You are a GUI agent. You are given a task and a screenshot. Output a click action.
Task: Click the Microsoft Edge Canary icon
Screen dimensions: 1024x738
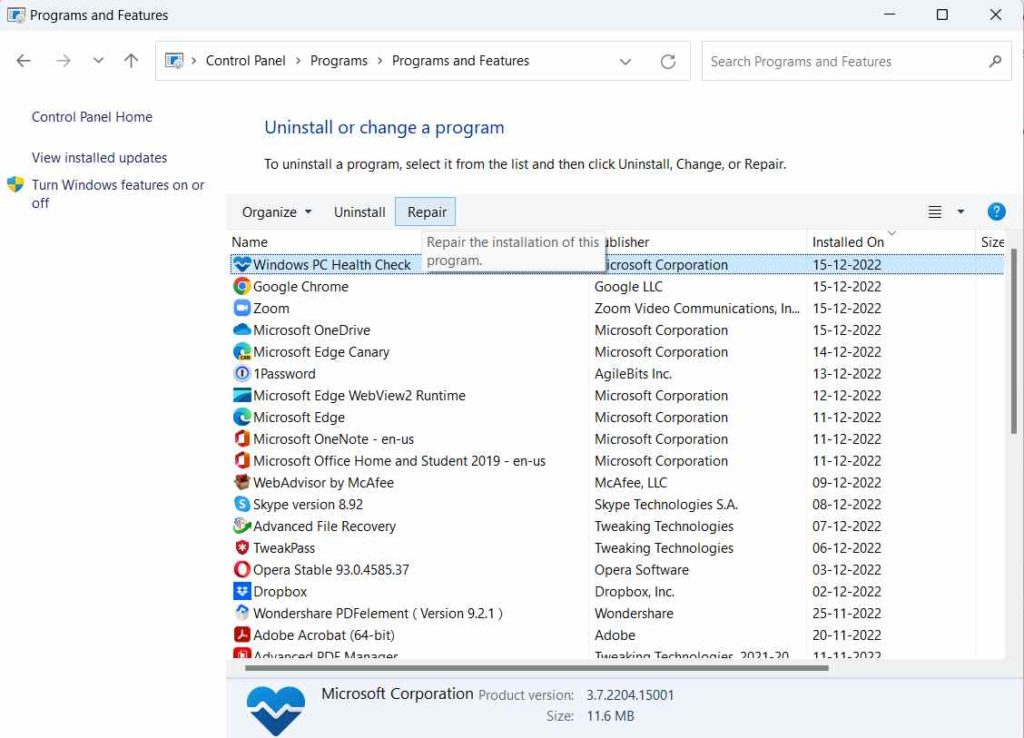click(242, 351)
